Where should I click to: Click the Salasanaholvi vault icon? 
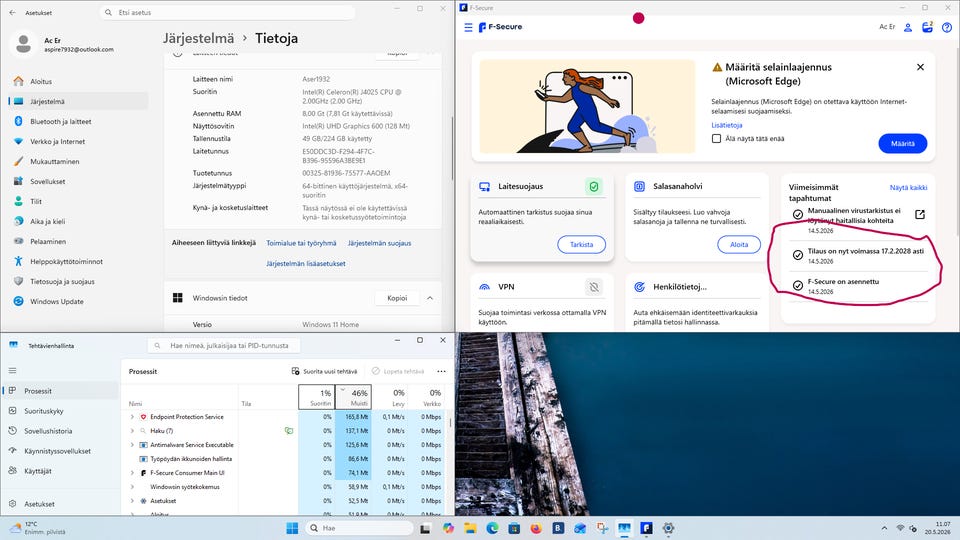pyautogui.click(x=639, y=186)
